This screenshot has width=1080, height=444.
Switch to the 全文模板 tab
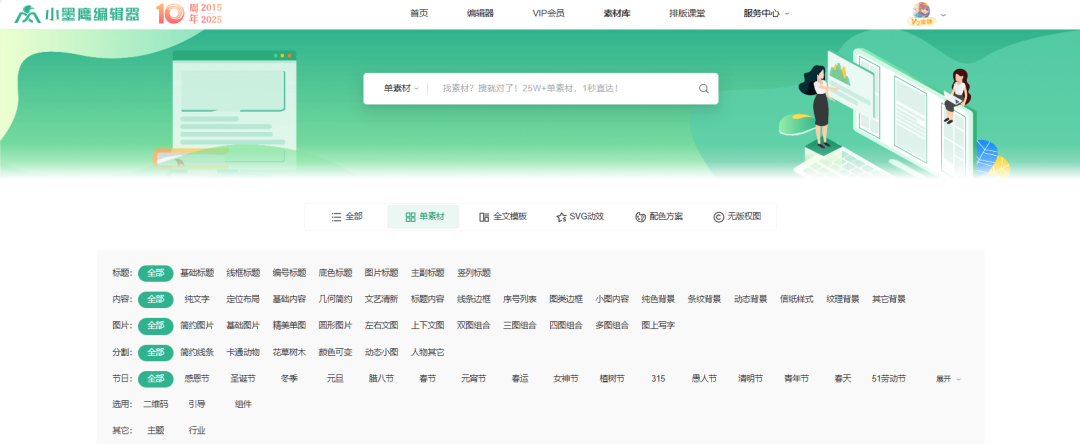tap(503, 216)
